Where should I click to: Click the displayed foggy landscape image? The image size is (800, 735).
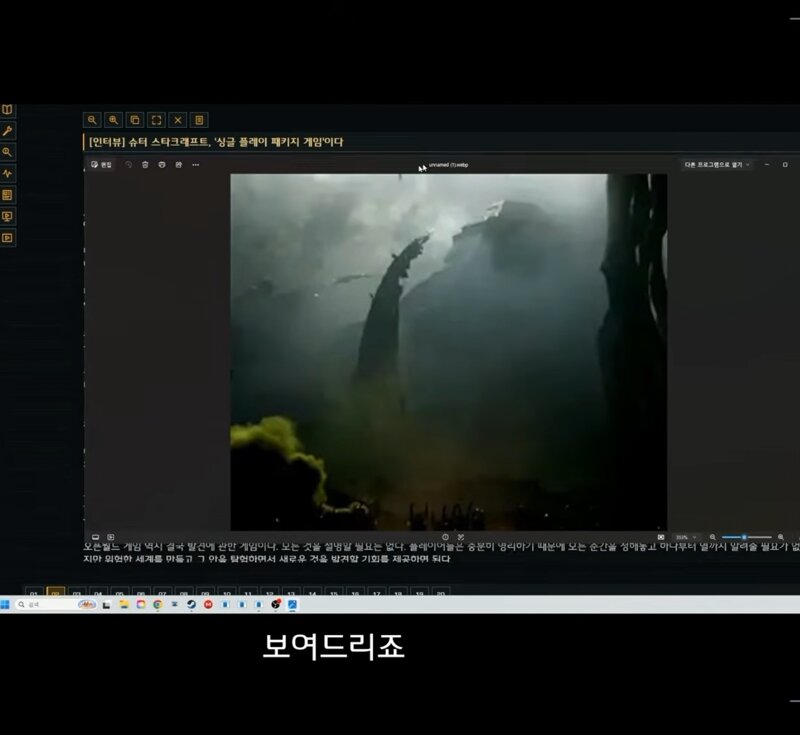(448, 352)
